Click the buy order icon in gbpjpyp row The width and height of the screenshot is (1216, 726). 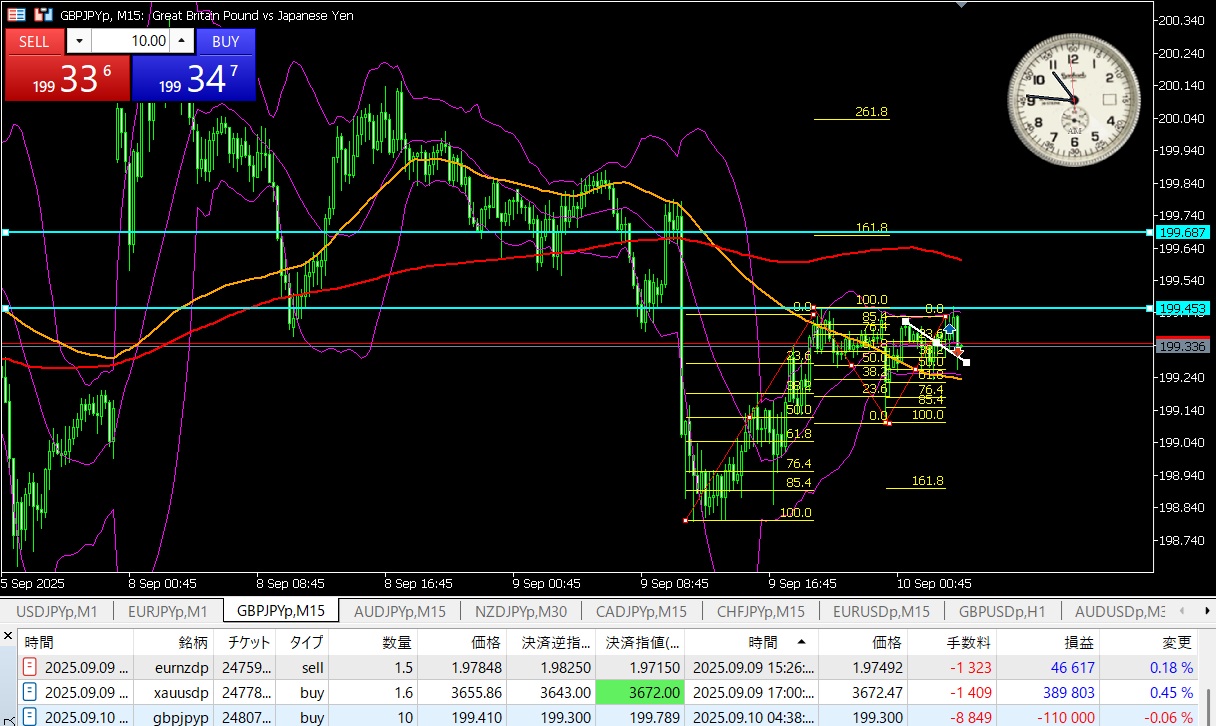[x=30, y=717]
